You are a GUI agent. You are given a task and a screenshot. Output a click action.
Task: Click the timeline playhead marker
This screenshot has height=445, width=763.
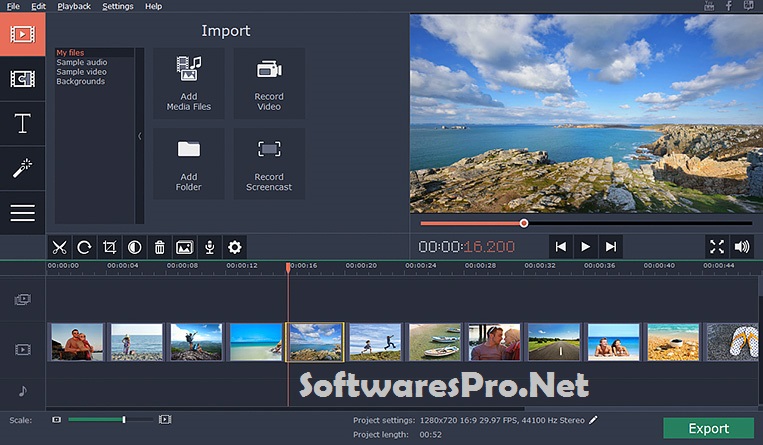(288, 267)
